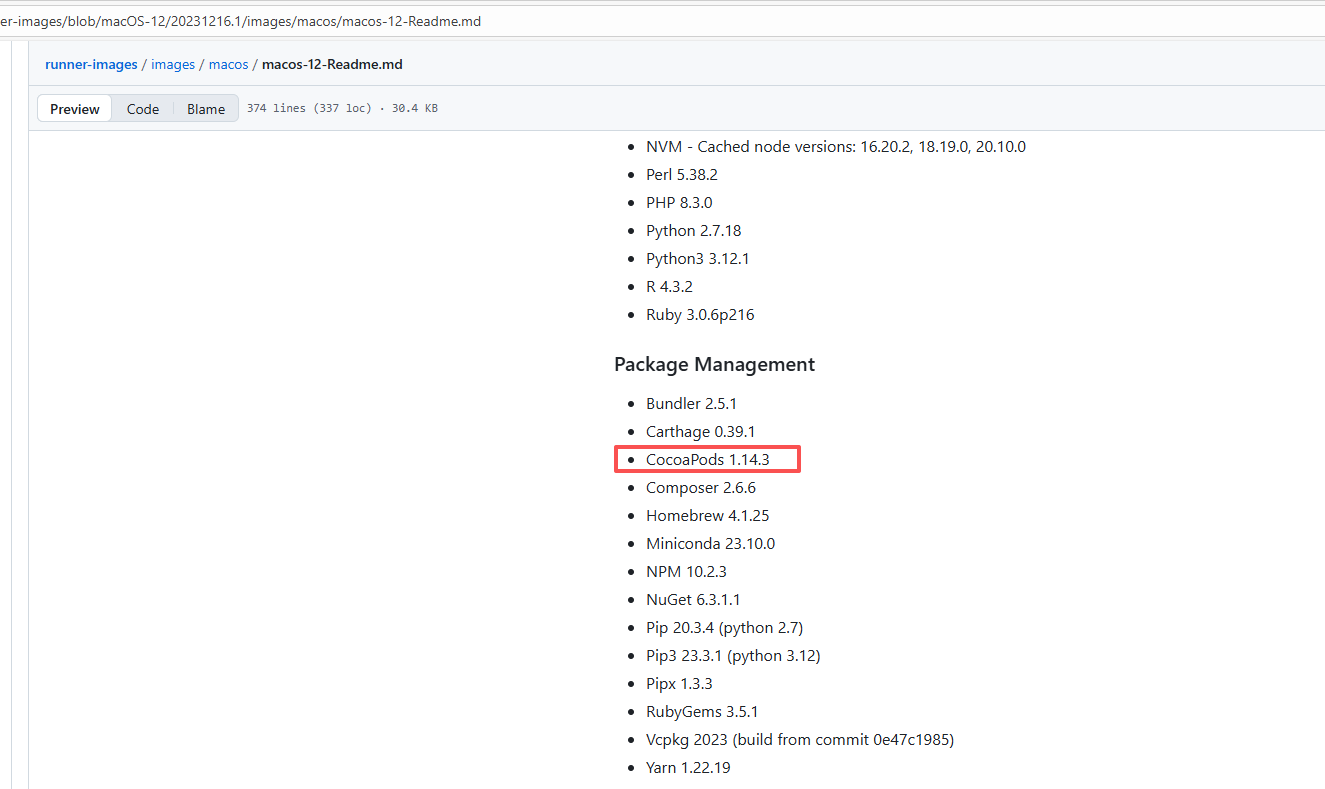The width and height of the screenshot is (1325, 789).
Task: Click the 374 lines file info text
Action: point(342,108)
